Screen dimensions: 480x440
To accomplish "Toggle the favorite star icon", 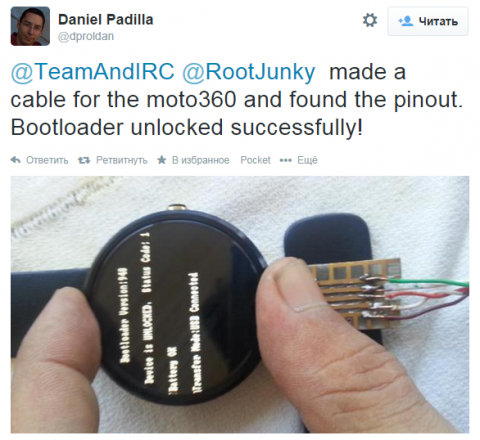I will [x=162, y=160].
